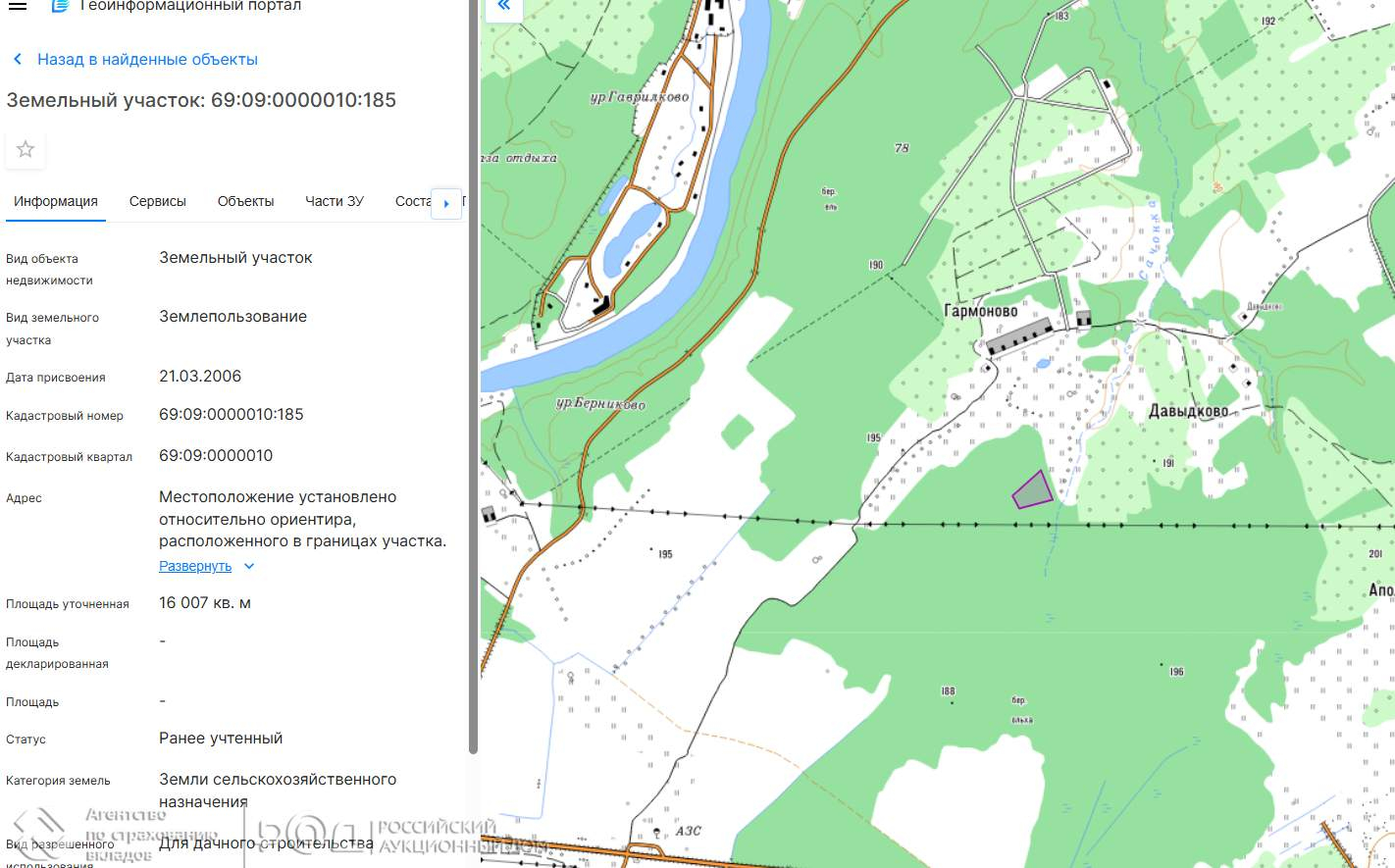Image resolution: width=1395 pixels, height=868 pixels.
Task: Select the purple parcel polygon on map
Action: [1033, 491]
